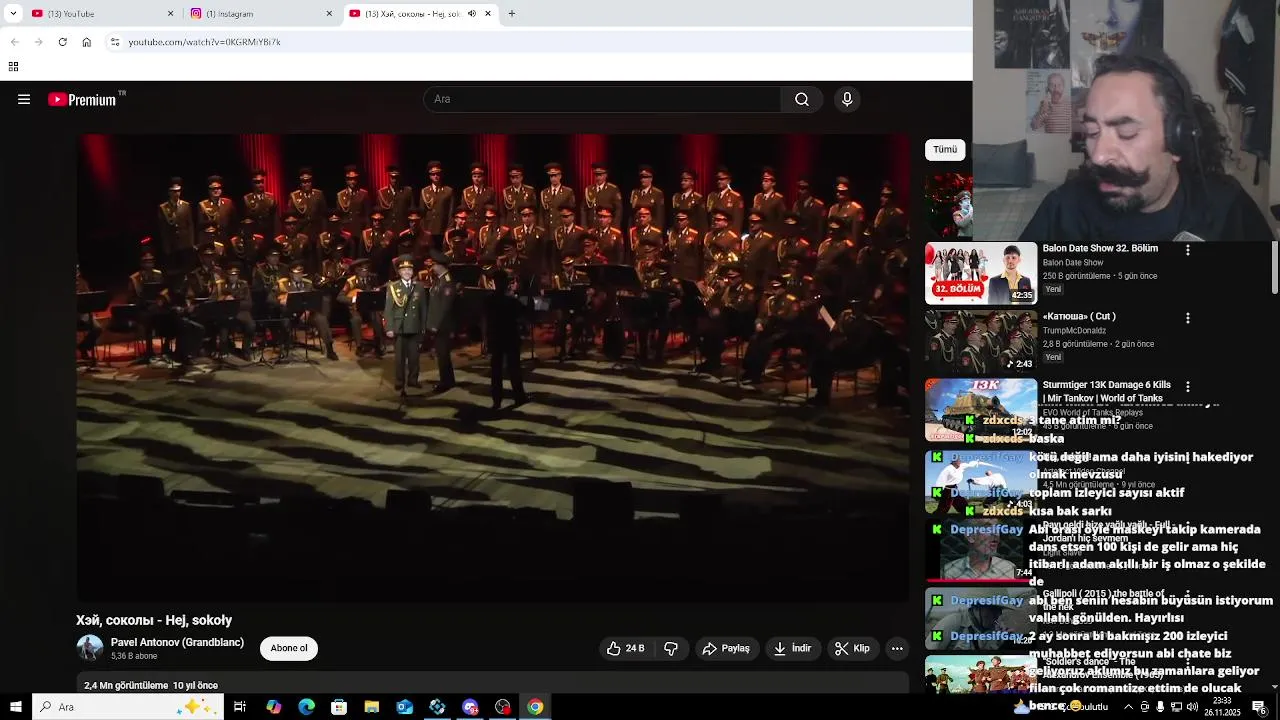The image size is (1280, 720).
Task: Click the video title Хэй, соколы - Hej, sokoły
Action: point(154,620)
